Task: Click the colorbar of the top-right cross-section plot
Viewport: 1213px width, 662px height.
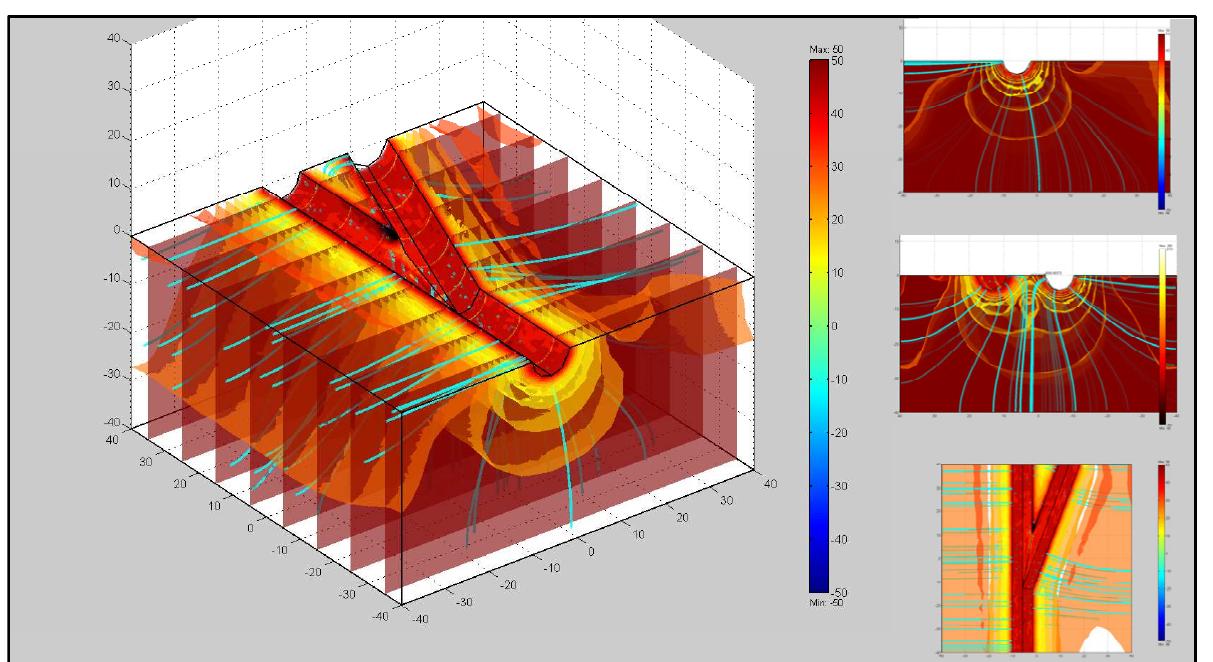Action: (1160, 121)
